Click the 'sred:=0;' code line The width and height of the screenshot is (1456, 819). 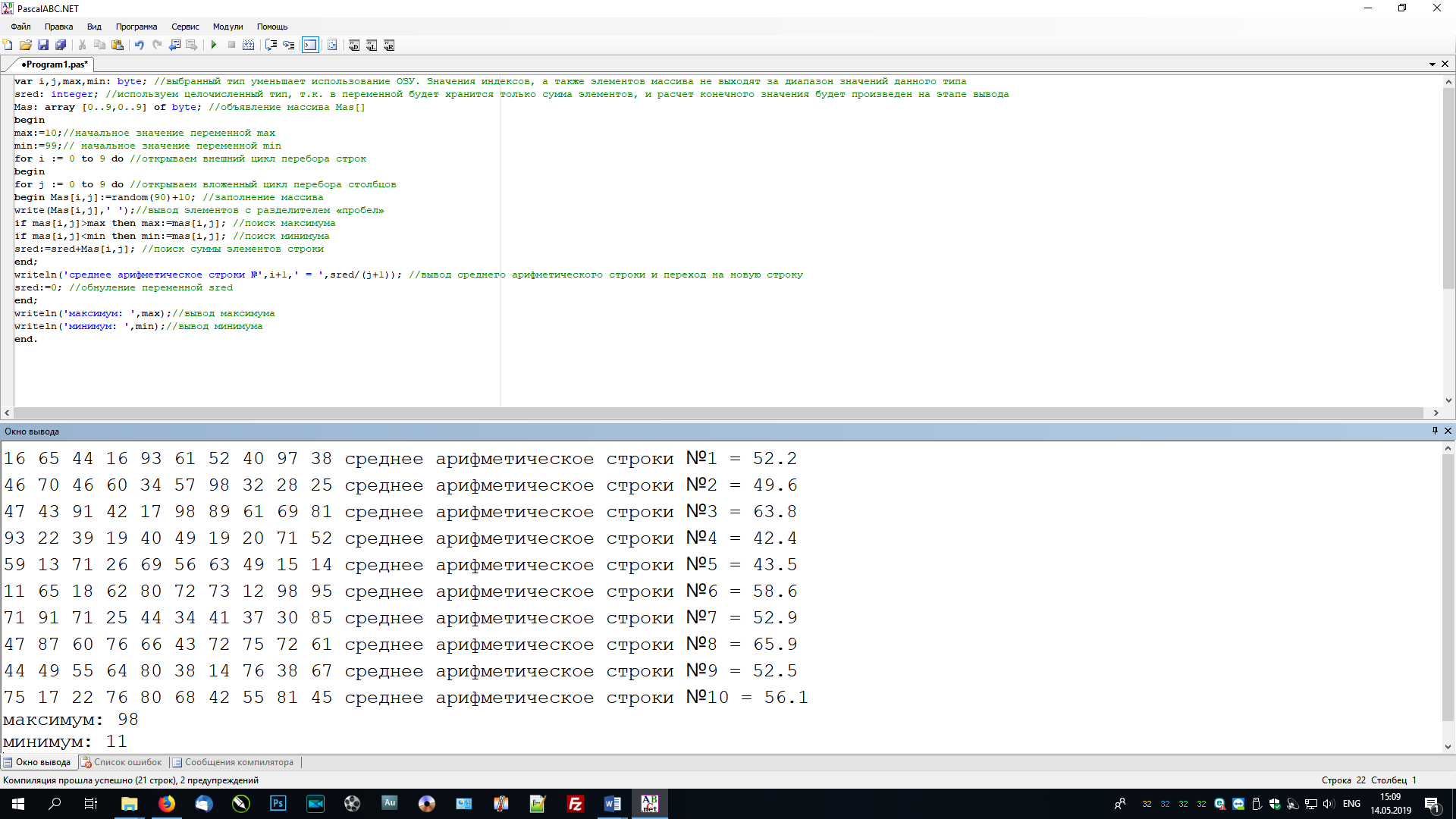124,287
